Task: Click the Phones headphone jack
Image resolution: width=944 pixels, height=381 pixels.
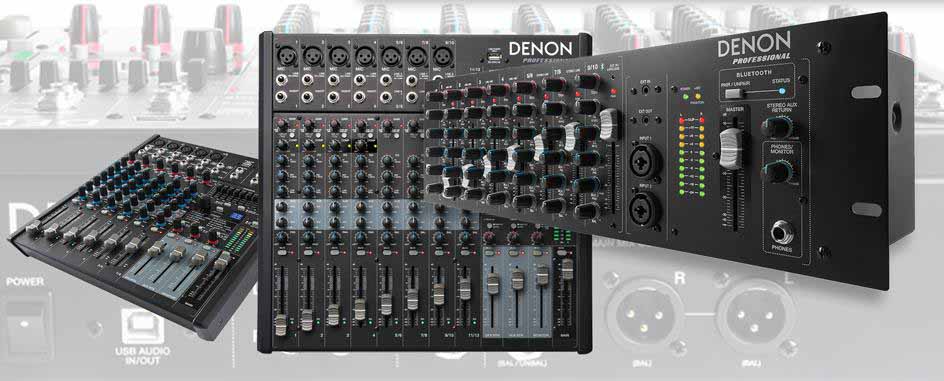Action: pyautogui.click(x=783, y=232)
